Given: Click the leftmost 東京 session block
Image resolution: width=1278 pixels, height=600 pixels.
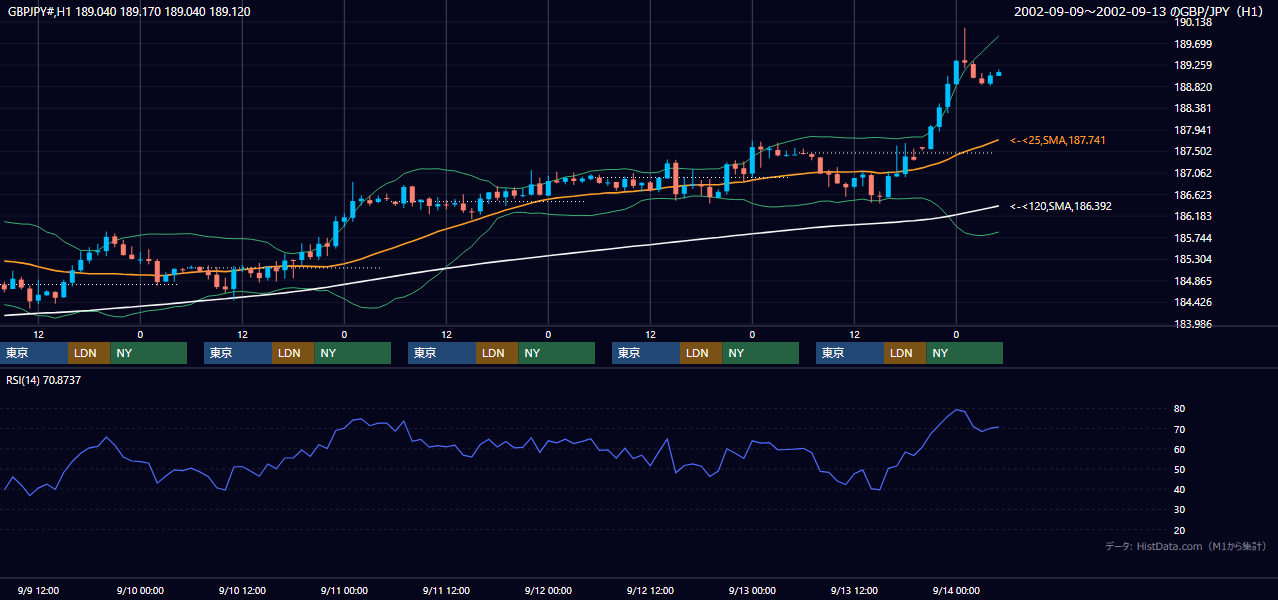Looking at the screenshot, I should (34, 353).
